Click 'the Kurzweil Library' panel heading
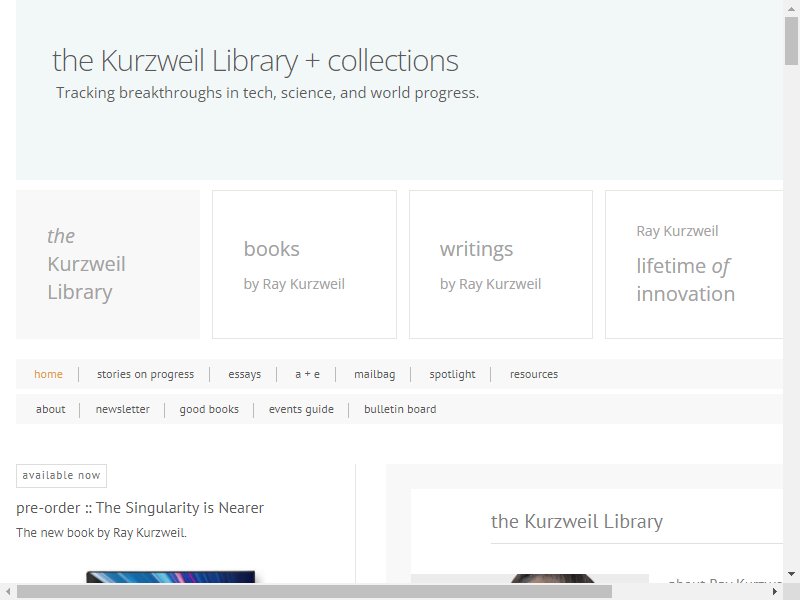800x600 pixels. click(577, 521)
